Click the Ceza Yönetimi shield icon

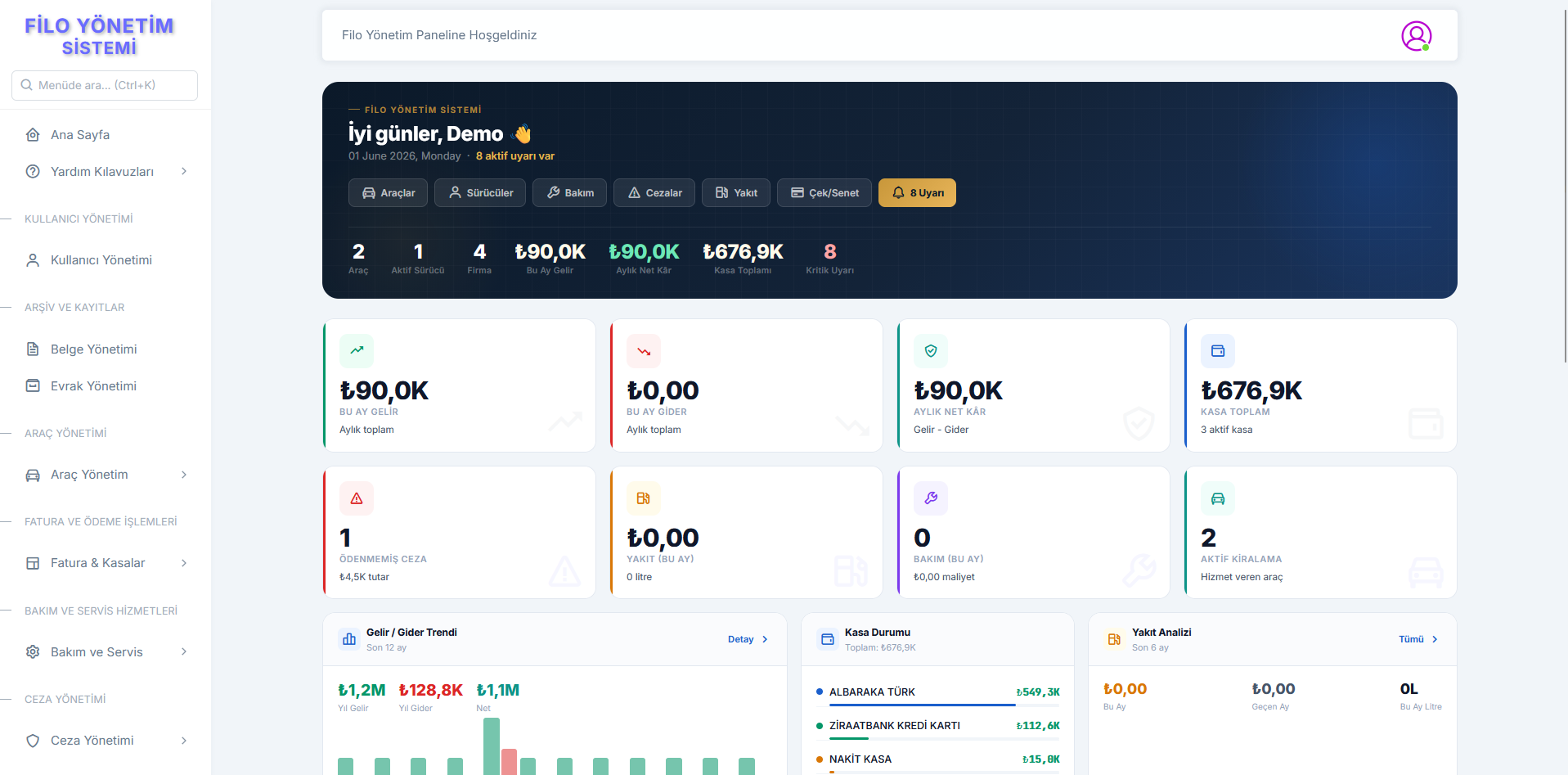[x=33, y=741]
